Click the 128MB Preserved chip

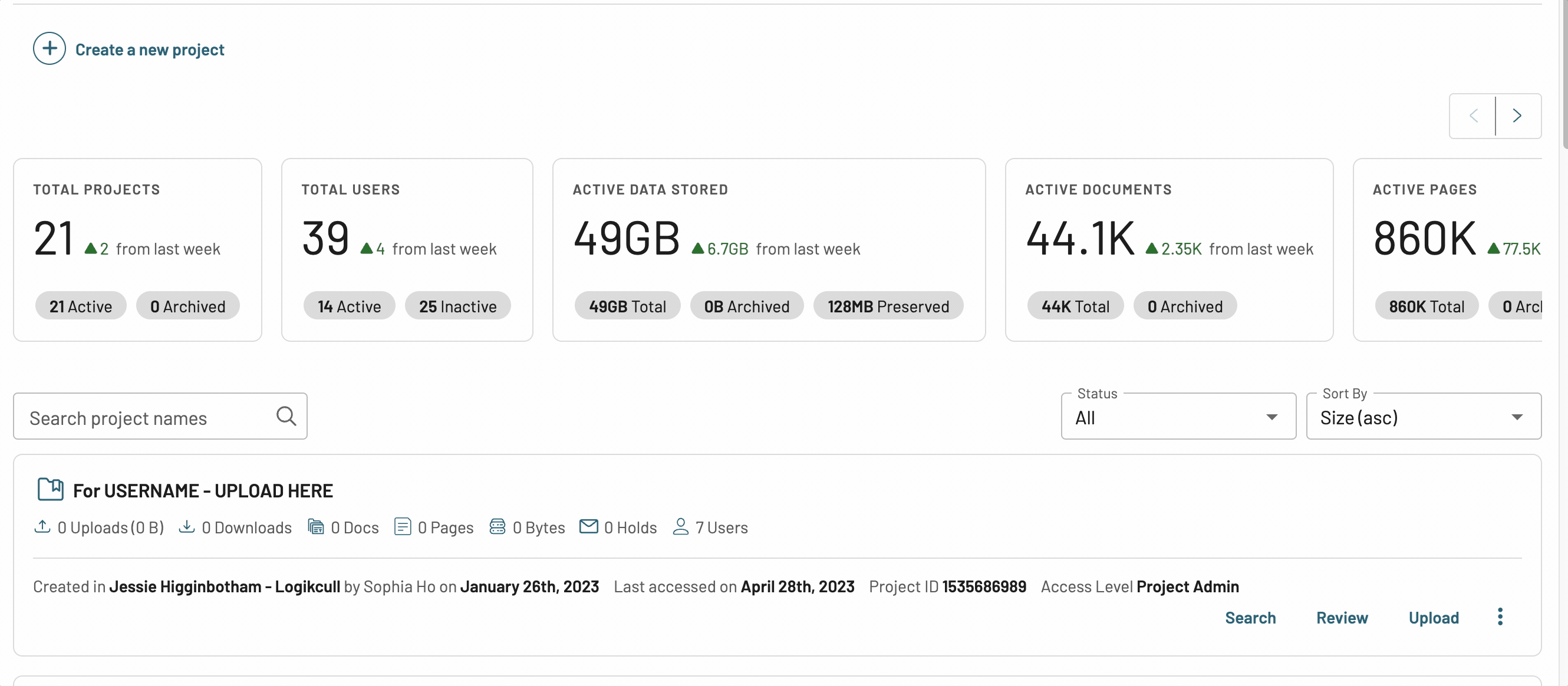888,305
